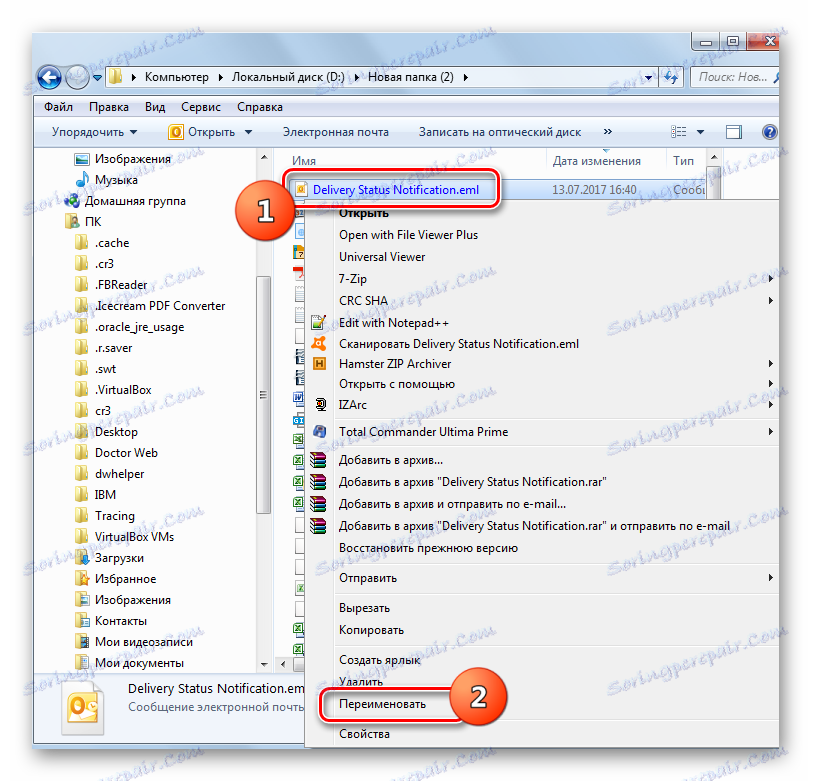Viewport: 833px width, 781px height.
Task: Choose Переименовать in context menu
Action: coord(382,704)
